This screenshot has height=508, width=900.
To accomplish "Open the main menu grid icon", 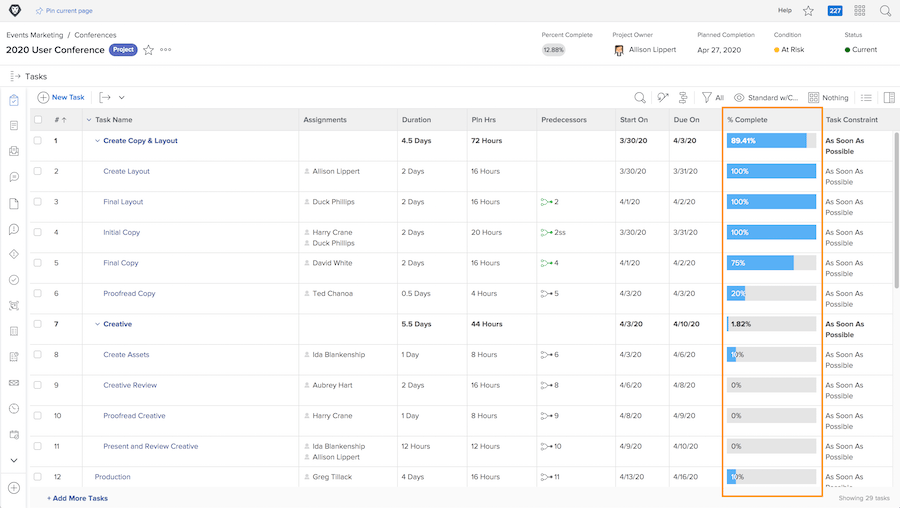I will coord(859,10).
